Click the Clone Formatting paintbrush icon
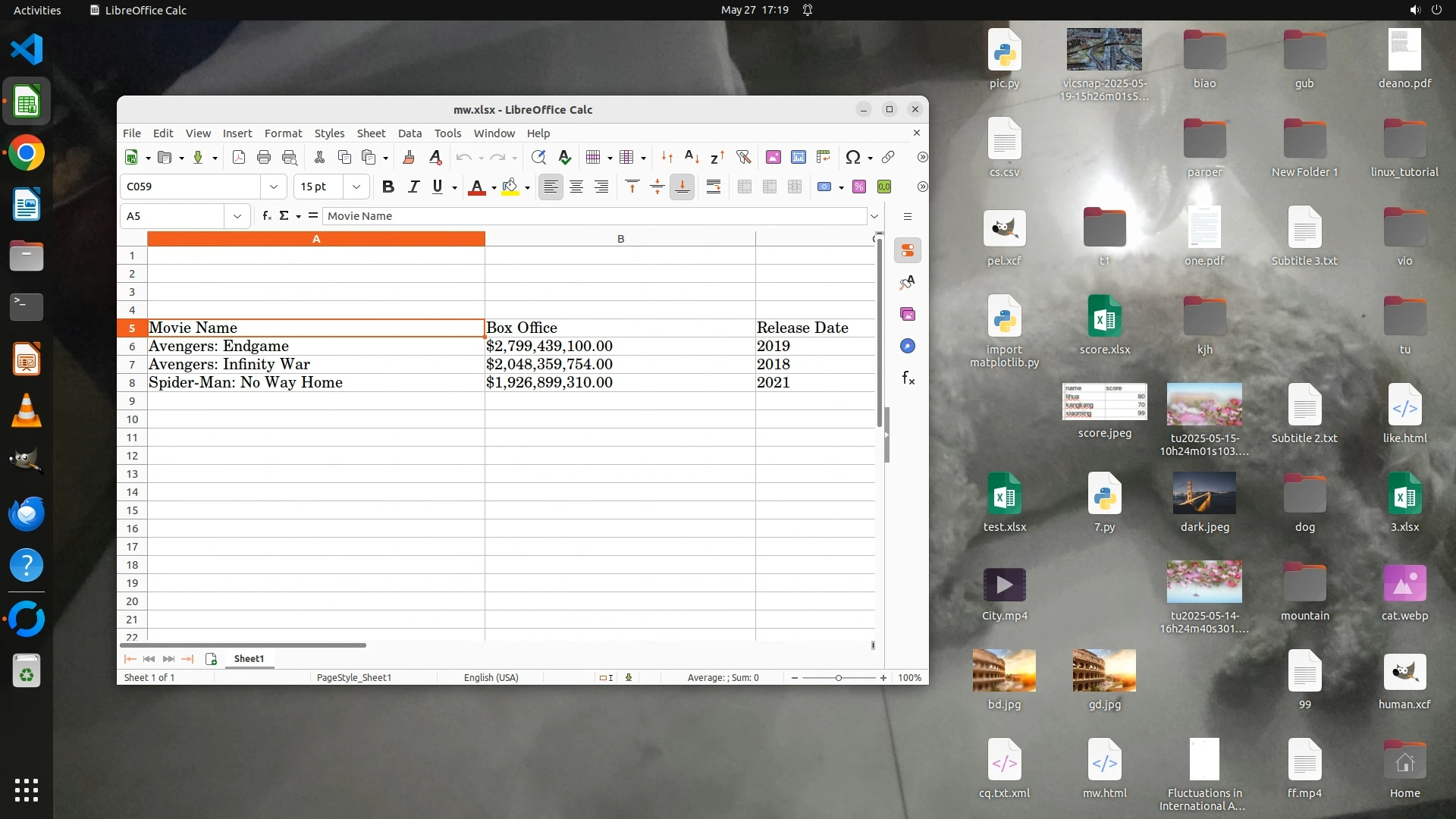The image size is (1456, 819). 409,157
